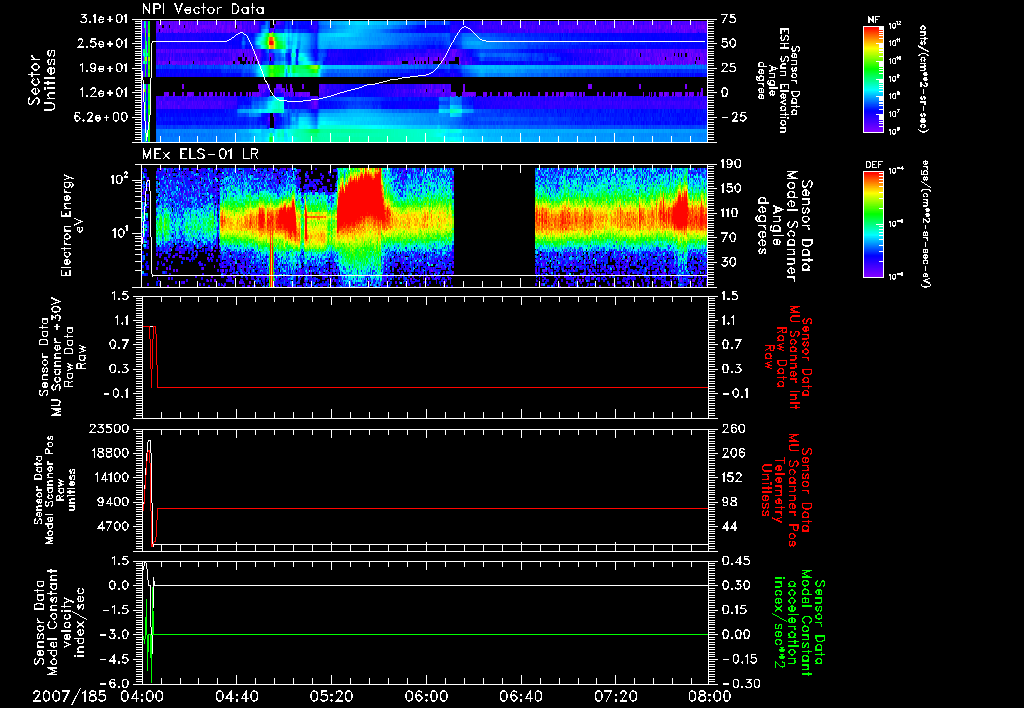Click the 05:20 time tick label
Viewport: 1024px width, 708px height.
click(x=331, y=697)
